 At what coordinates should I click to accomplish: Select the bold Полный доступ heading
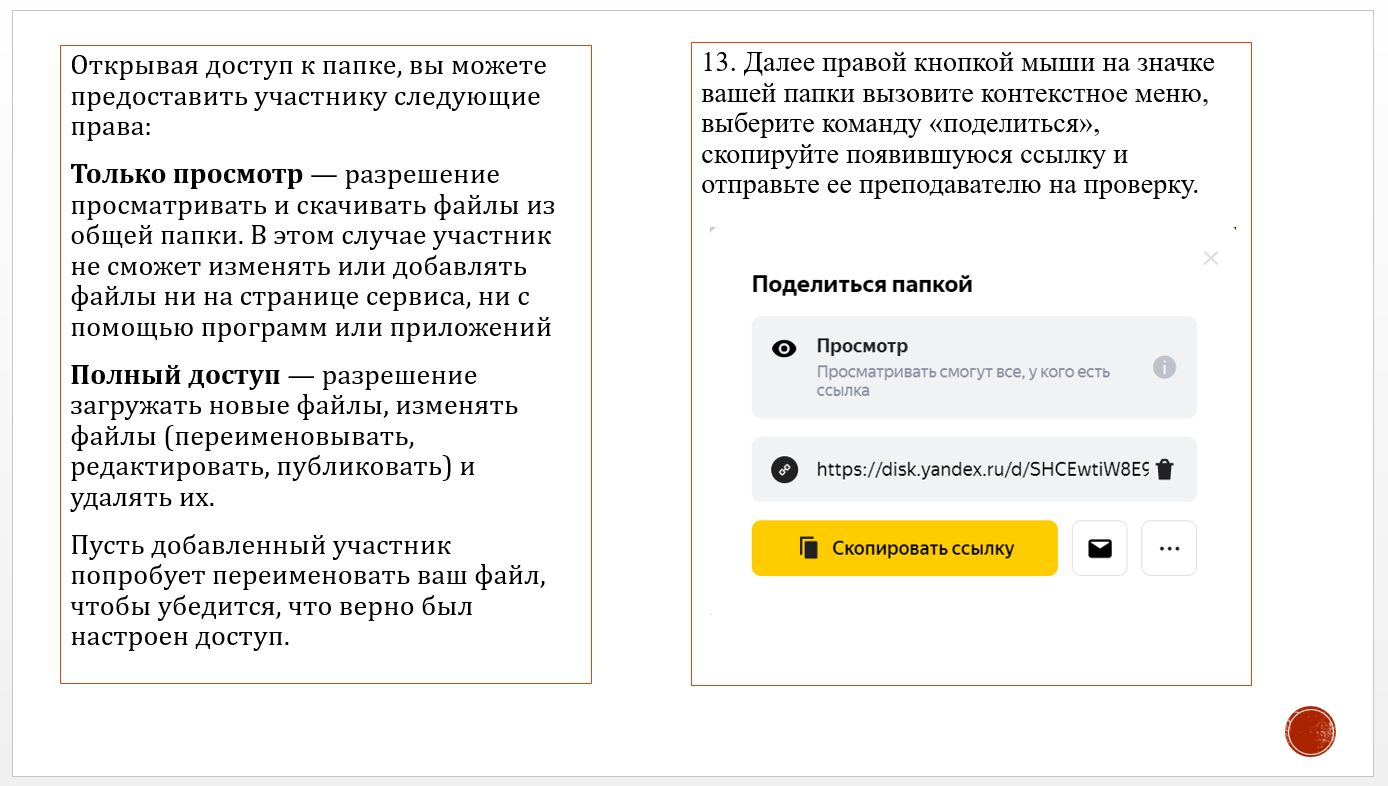pos(175,376)
